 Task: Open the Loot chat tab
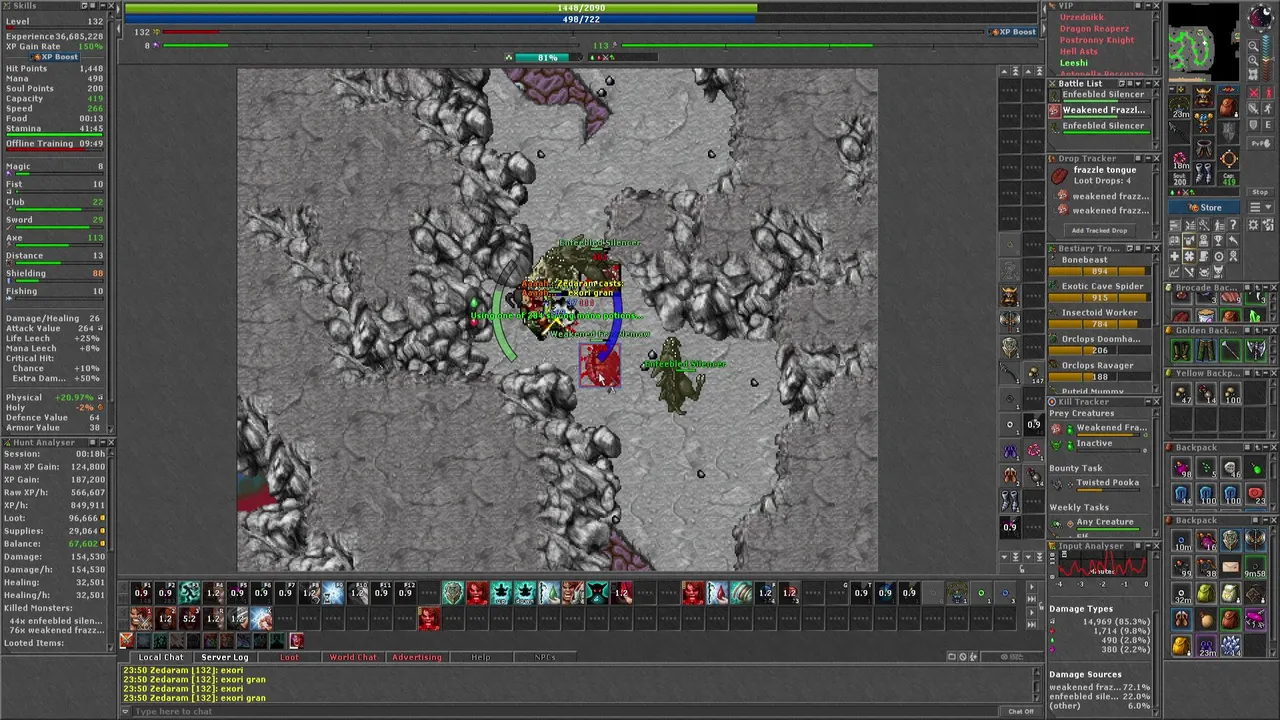[x=289, y=657]
